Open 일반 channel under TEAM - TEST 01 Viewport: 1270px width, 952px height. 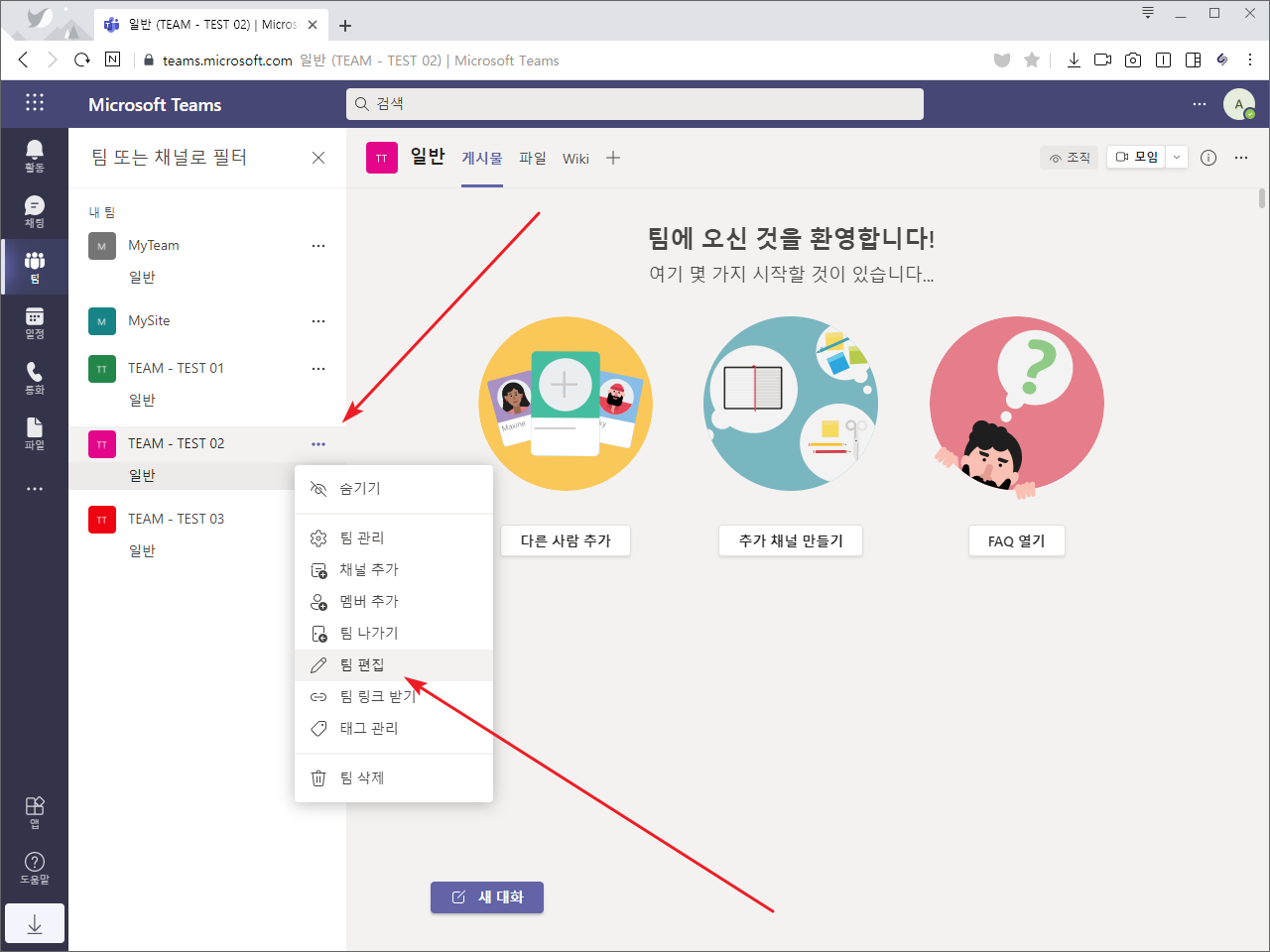point(142,400)
